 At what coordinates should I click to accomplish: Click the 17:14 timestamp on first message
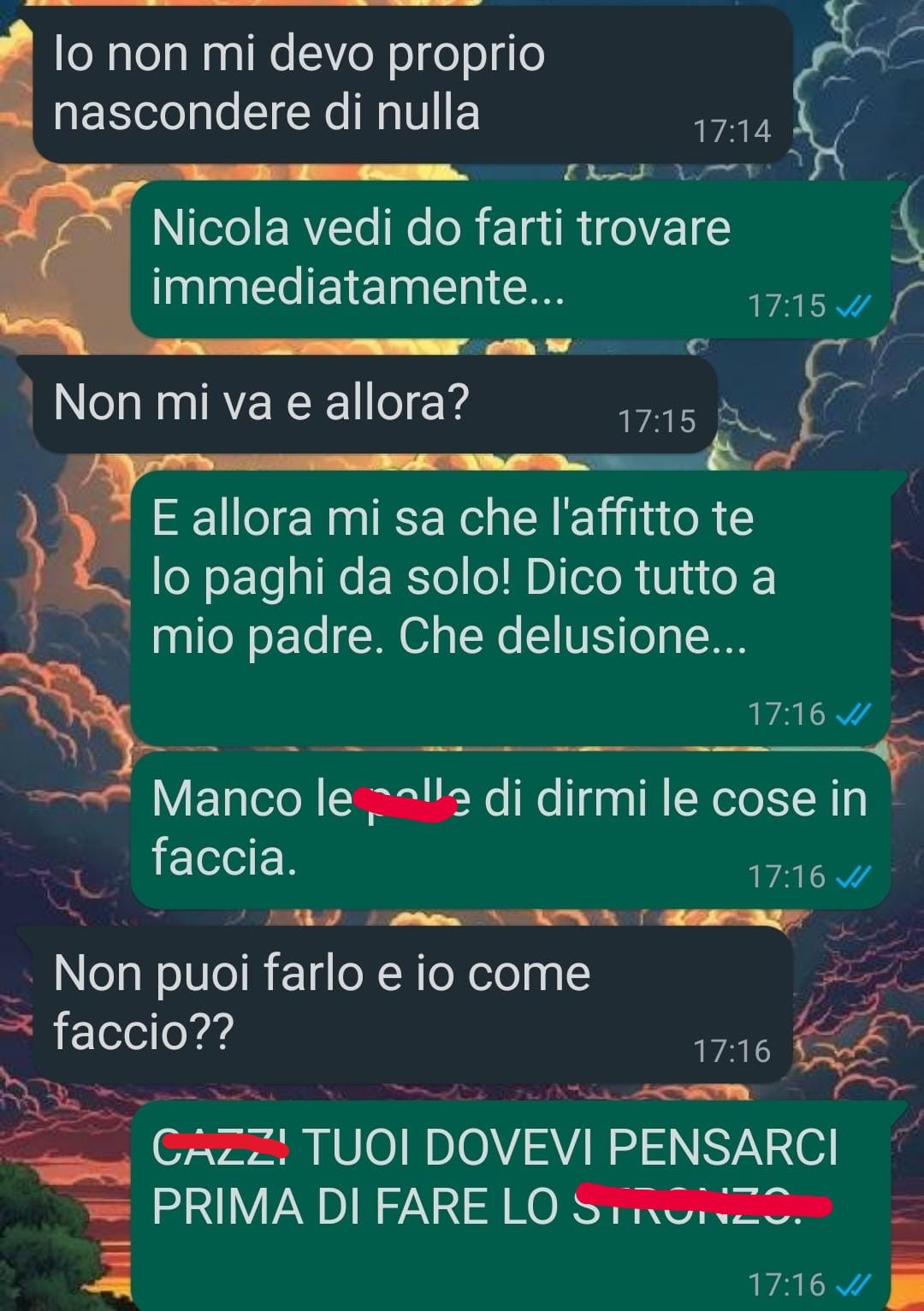pyautogui.click(x=731, y=132)
